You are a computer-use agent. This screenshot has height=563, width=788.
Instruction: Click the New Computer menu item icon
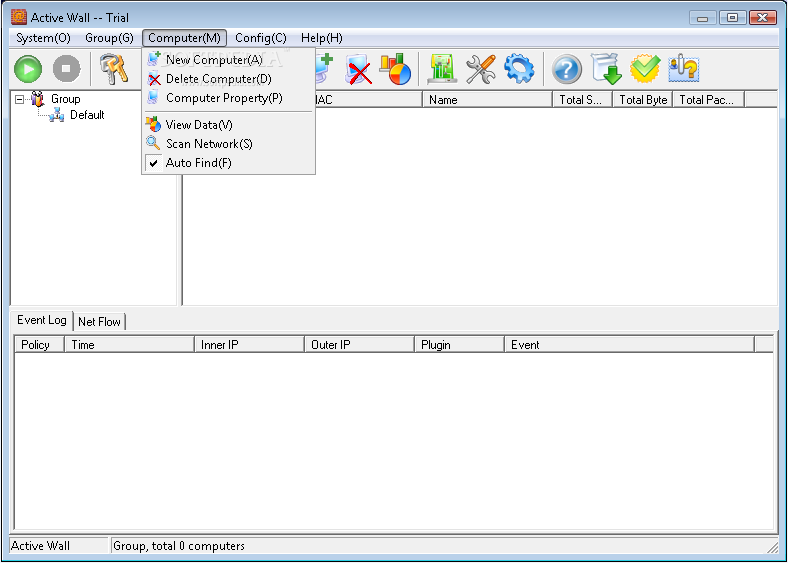(154, 59)
